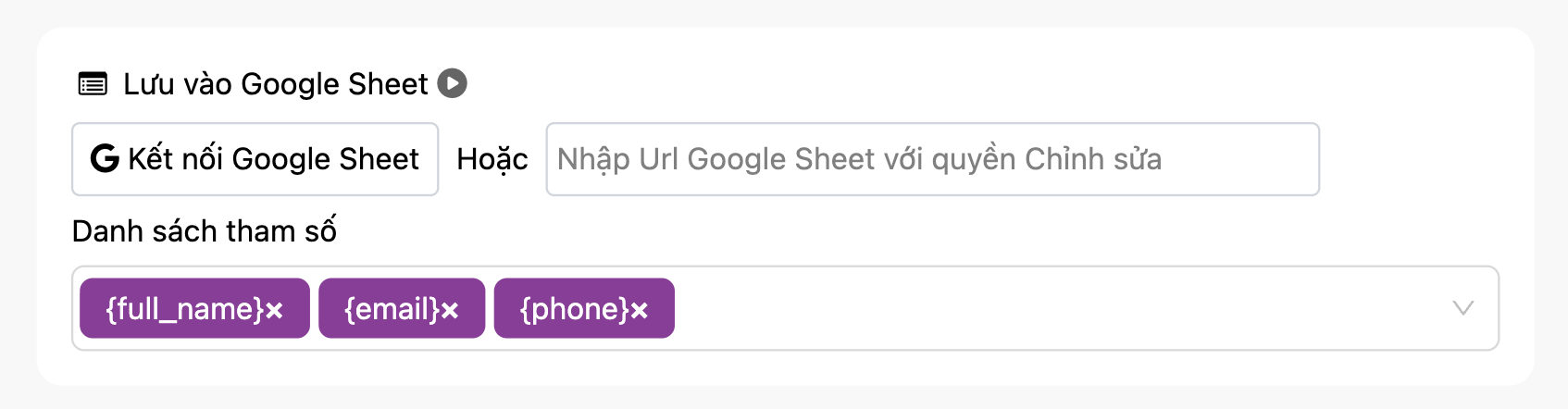1568x409 pixels.
Task: Click the "Hoặc" separator text
Action: tap(492, 159)
